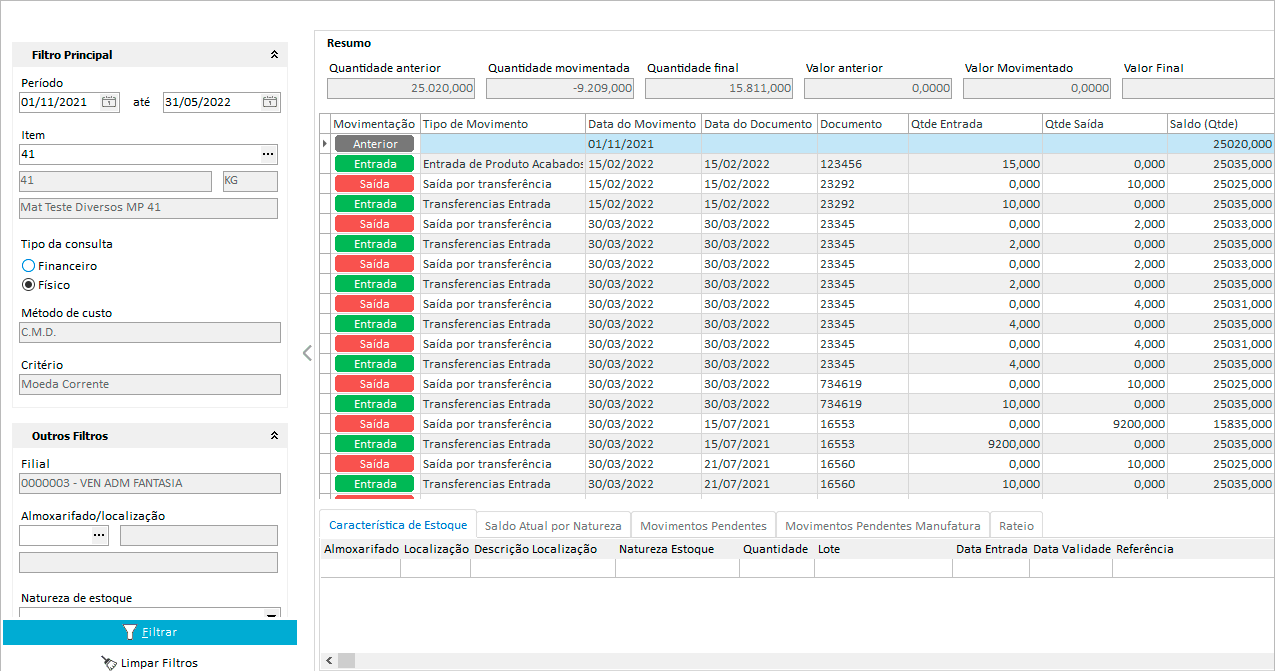Click the 15,000 Qtde Entrada cell

(x=975, y=164)
